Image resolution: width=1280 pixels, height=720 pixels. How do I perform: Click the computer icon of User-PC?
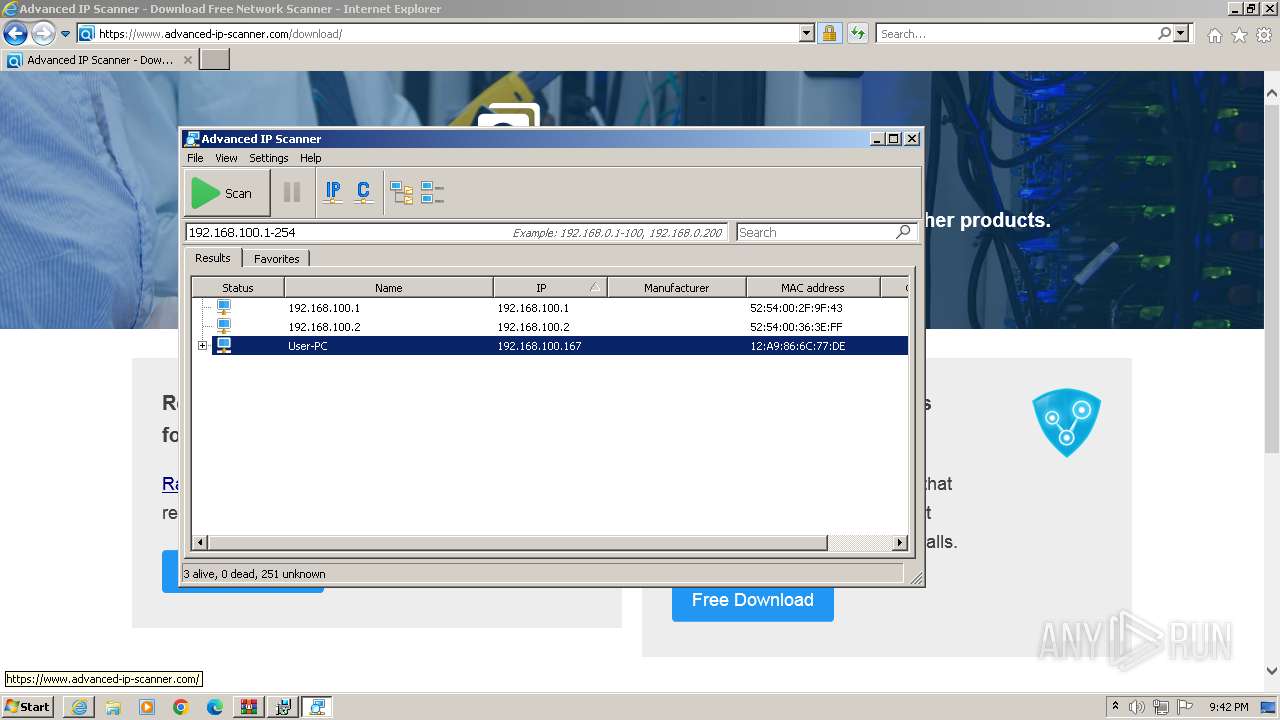click(224, 346)
